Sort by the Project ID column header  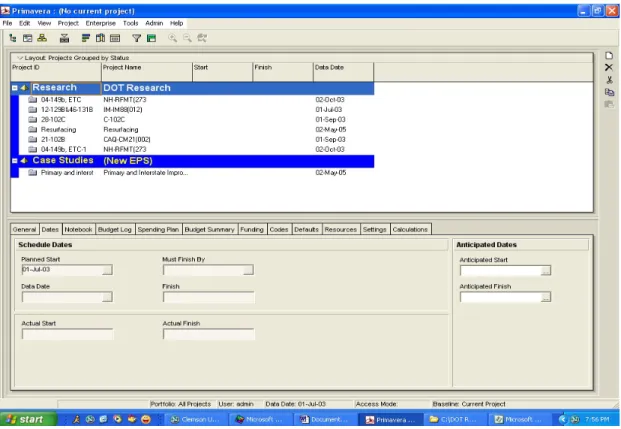coord(56,72)
